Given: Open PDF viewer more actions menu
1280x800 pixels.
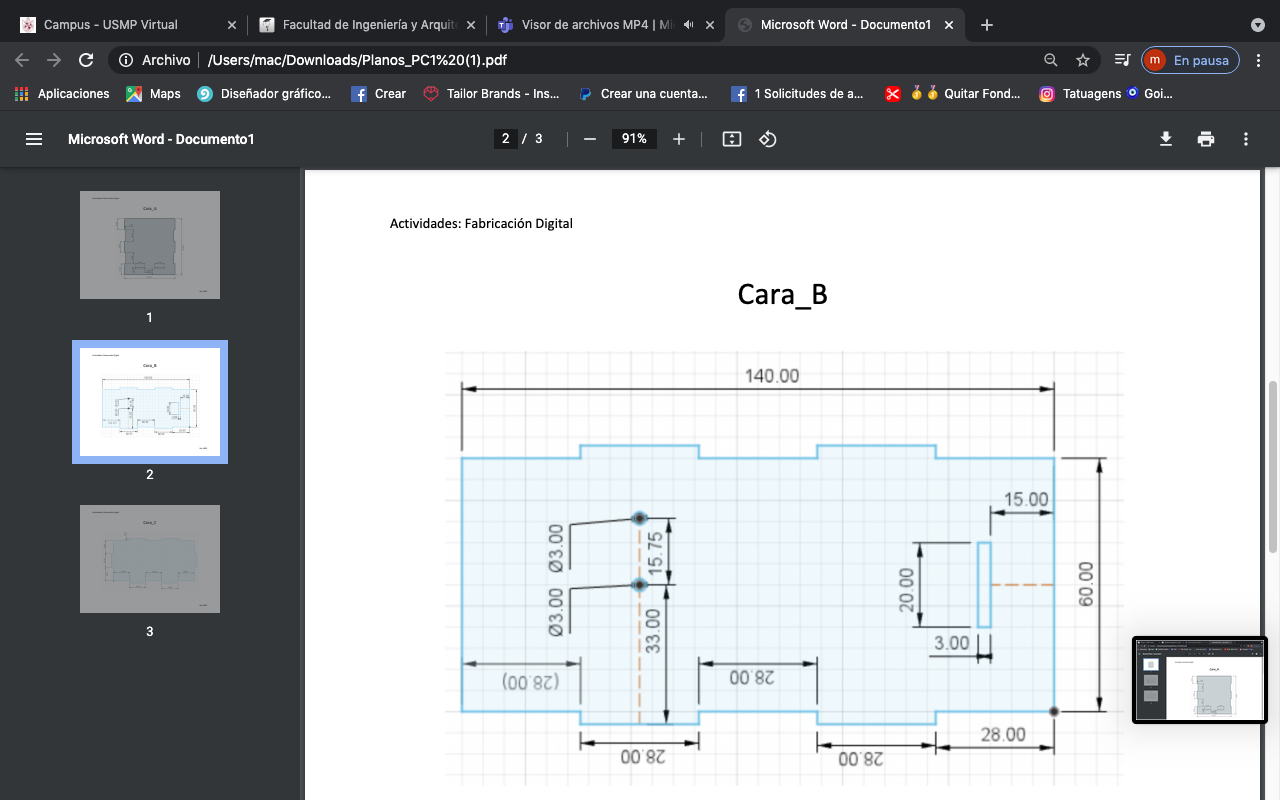Looking at the screenshot, I should tap(1246, 139).
